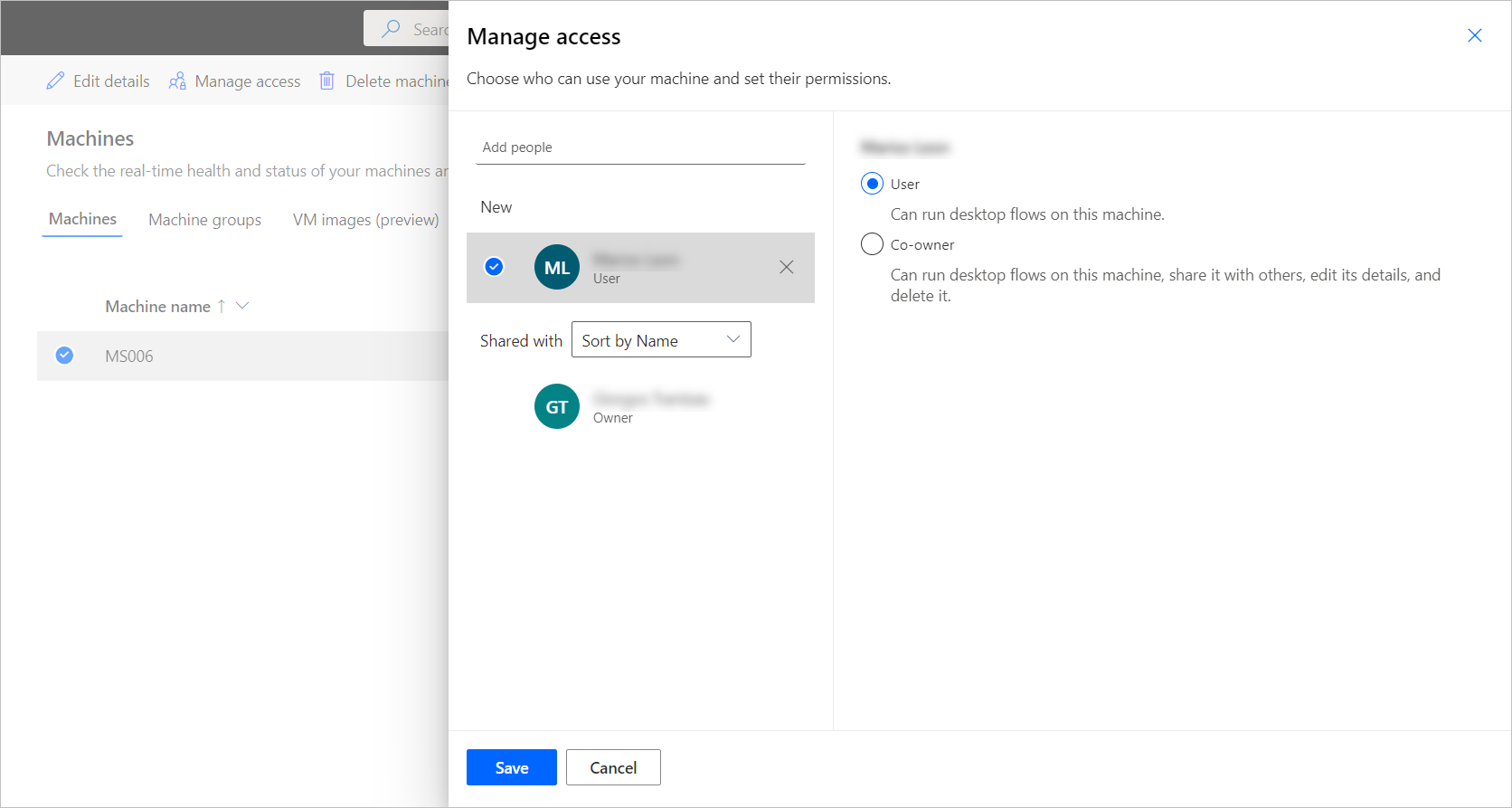Click the trash icon for Delete machine
The height and width of the screenshot is (808, 1512).
coord(326,81)
